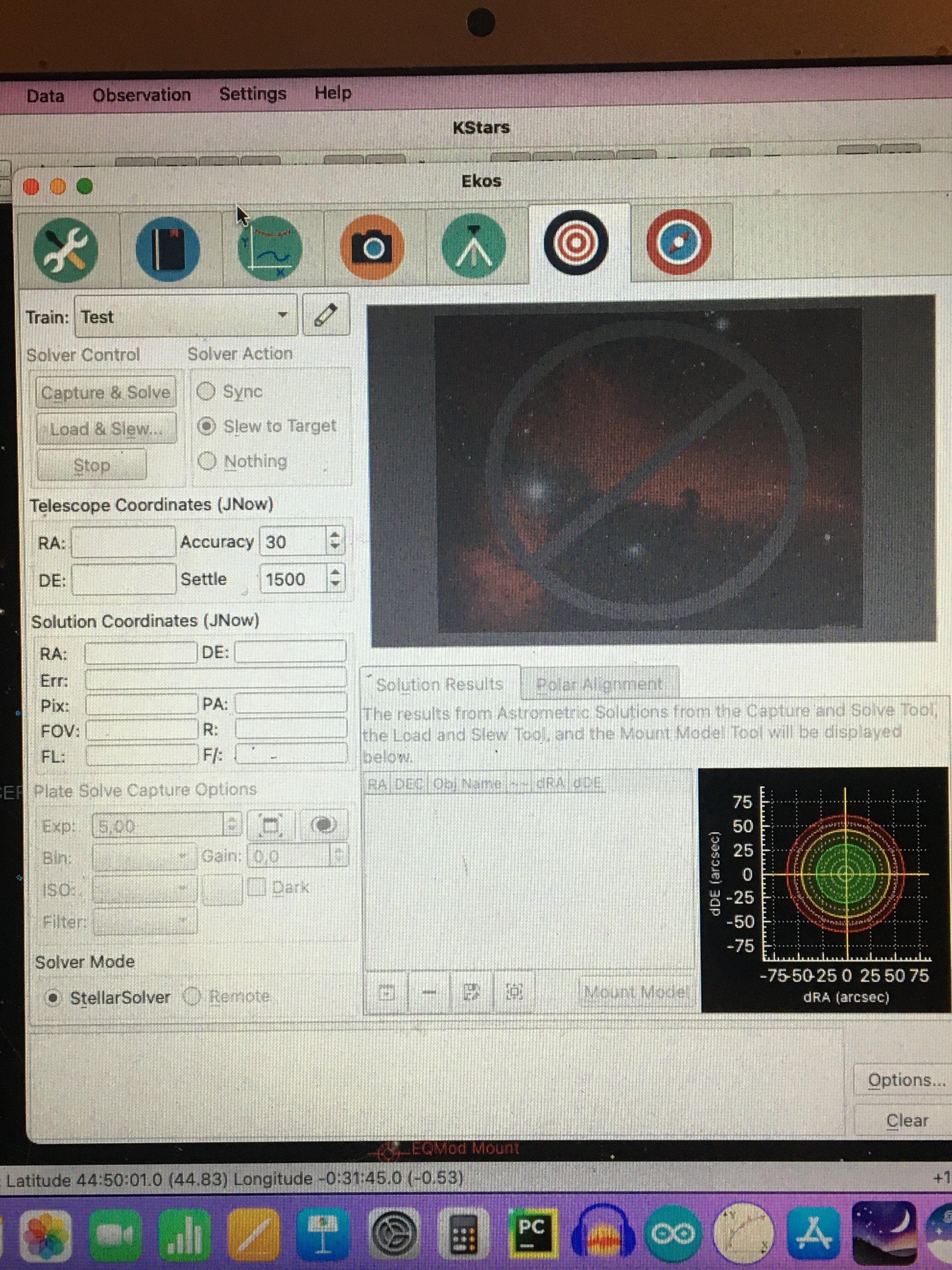
Task: Open the Analyze graph module
Action: click(x=269, y=249)
